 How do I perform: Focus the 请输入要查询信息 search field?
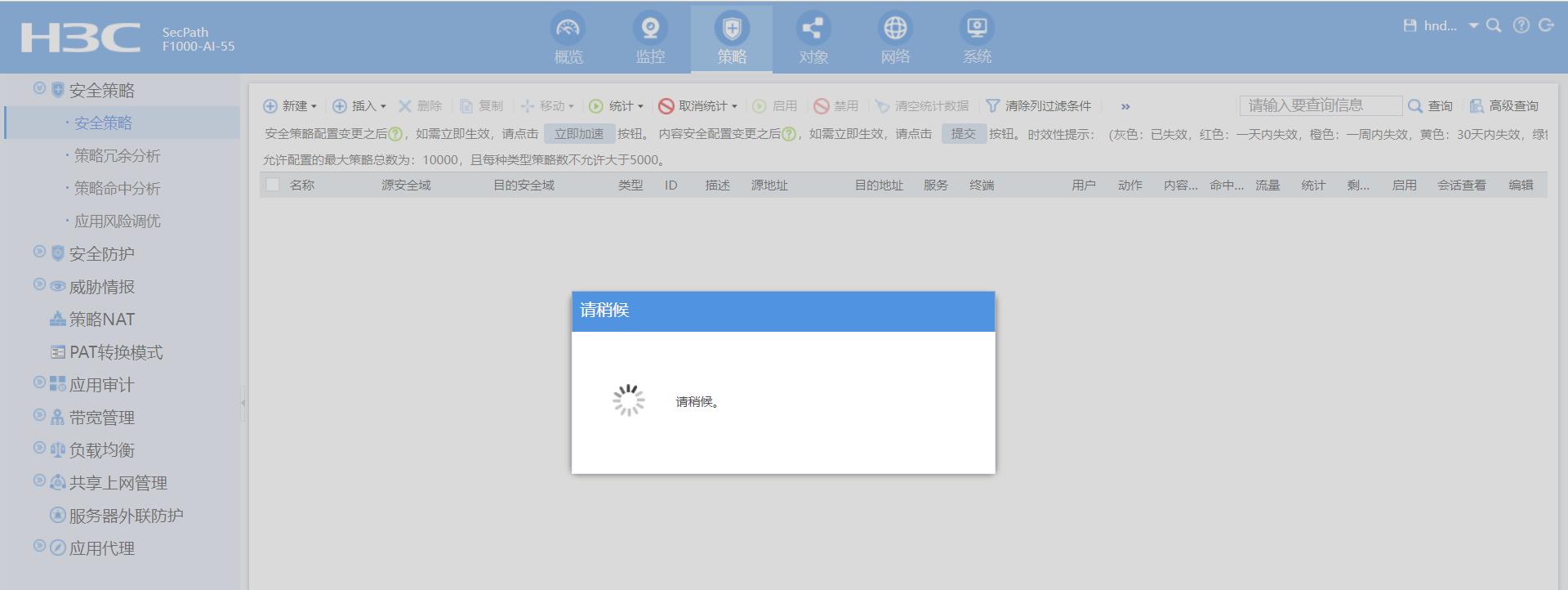(1321, 105)
